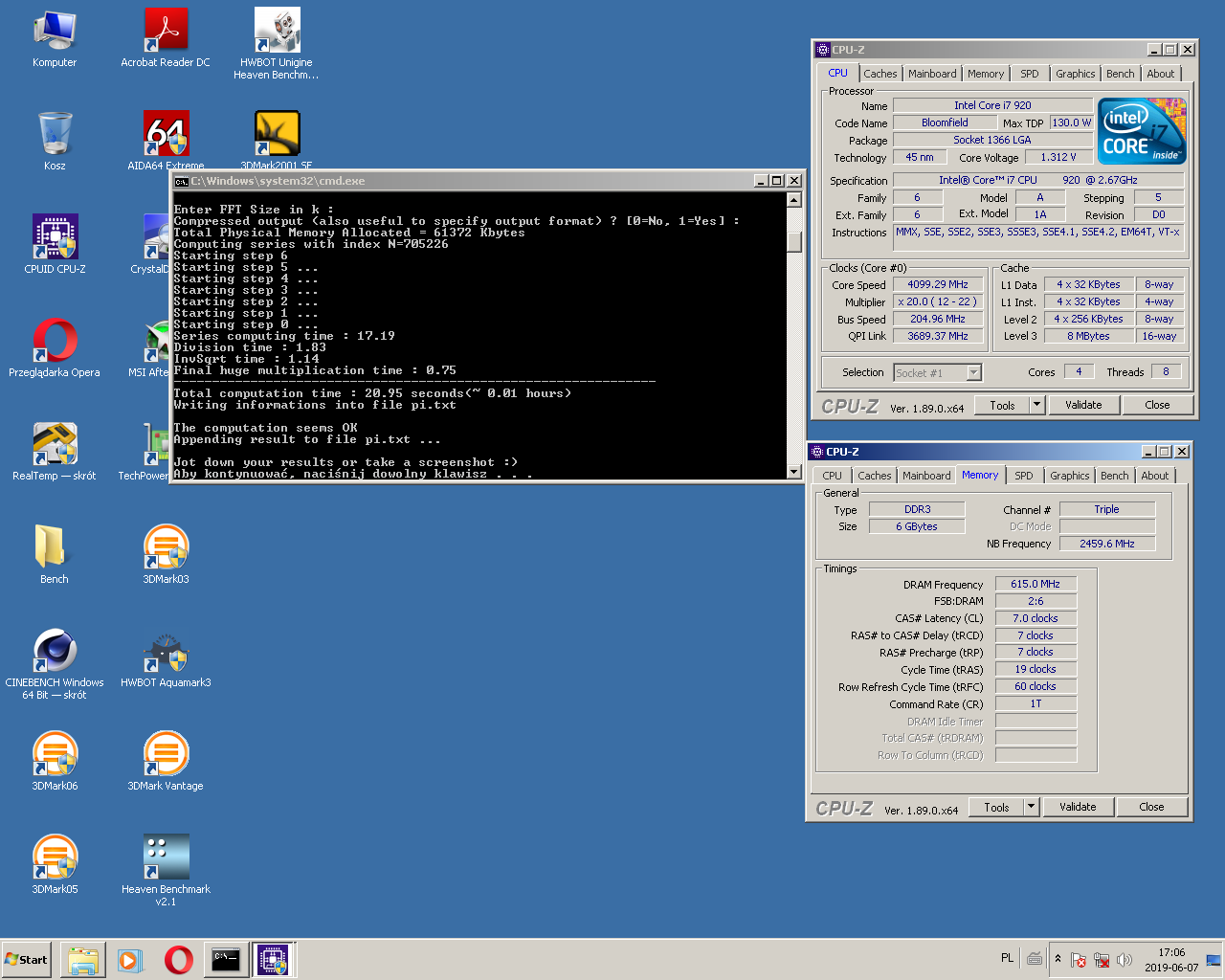The height and width of the screenshot is (980, 1225).
Task: Click the volume speaker tray icon
Action: (1125, 959)
